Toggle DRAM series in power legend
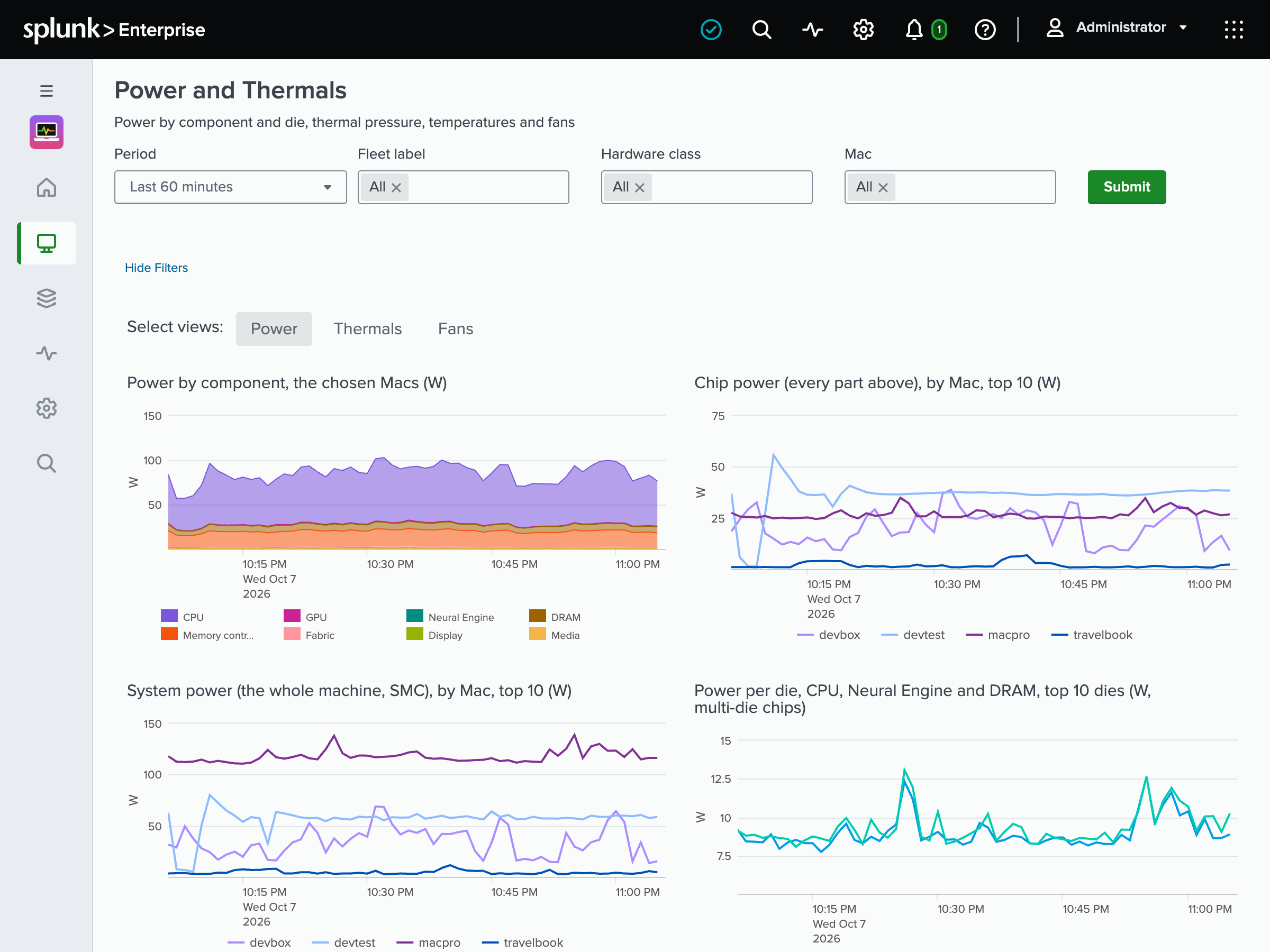1270x952 pixels. click(x=555, y=617)
